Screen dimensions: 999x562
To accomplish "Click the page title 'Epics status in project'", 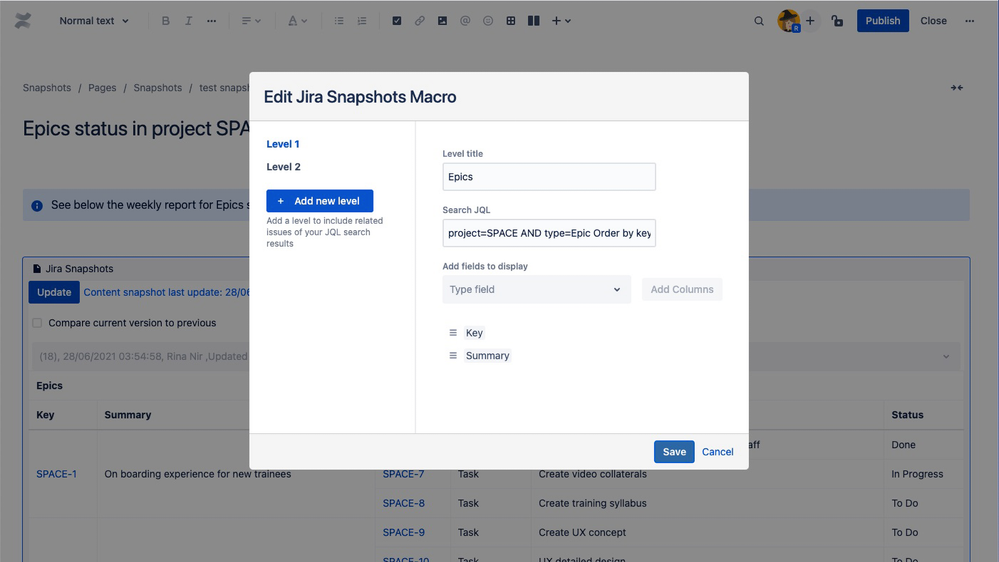I will pyautogui.click(x=136, y=129).
